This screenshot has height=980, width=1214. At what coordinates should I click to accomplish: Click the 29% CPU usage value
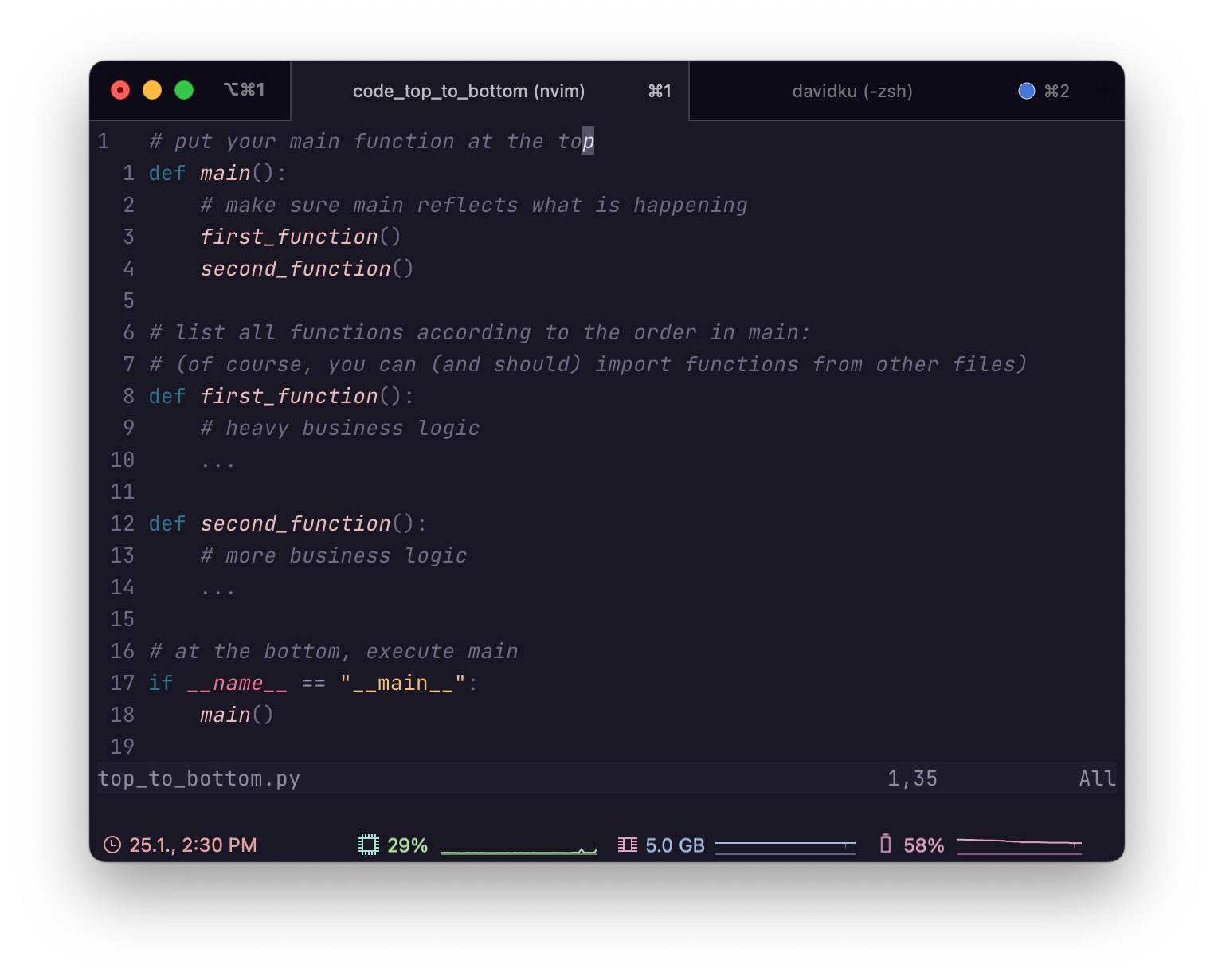[407, 845]
